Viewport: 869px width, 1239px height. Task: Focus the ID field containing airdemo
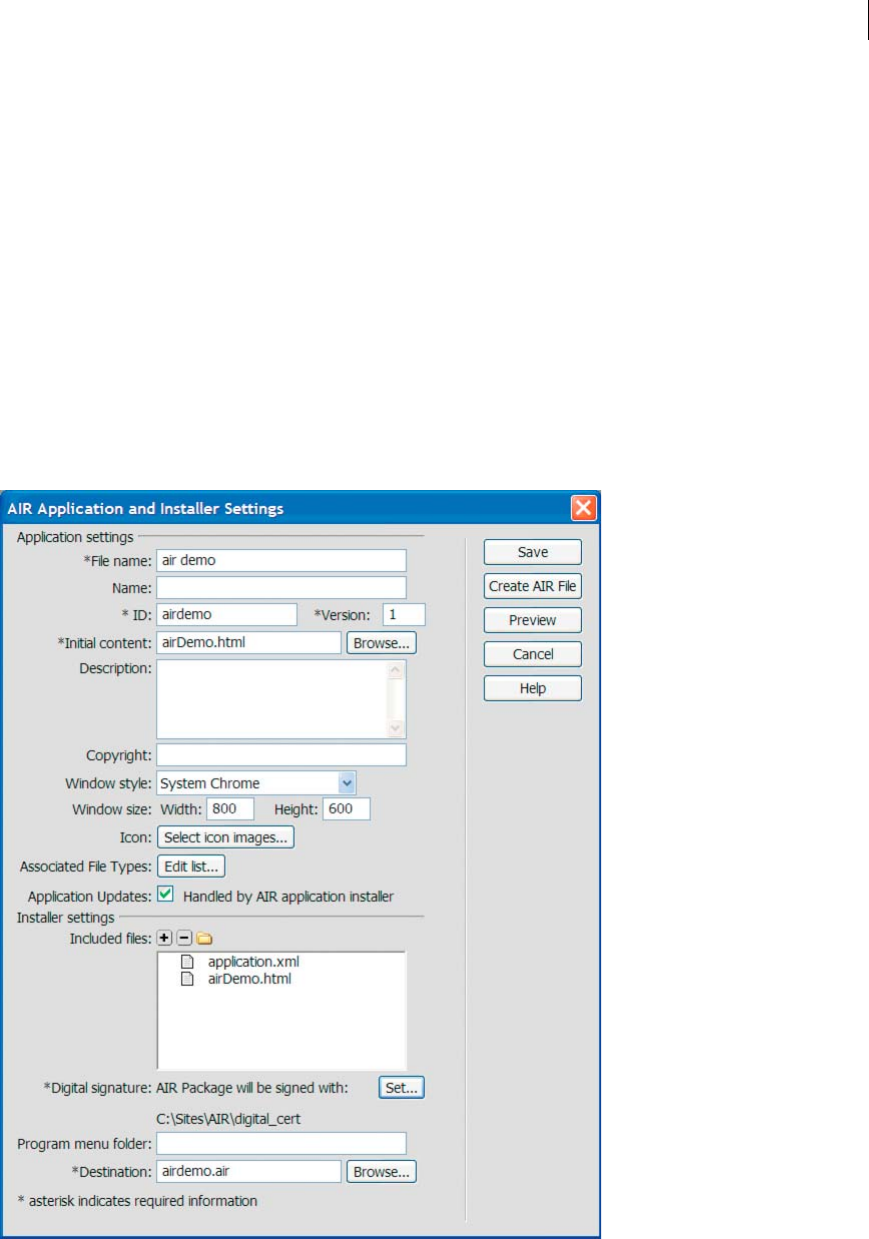coord(227,614)
